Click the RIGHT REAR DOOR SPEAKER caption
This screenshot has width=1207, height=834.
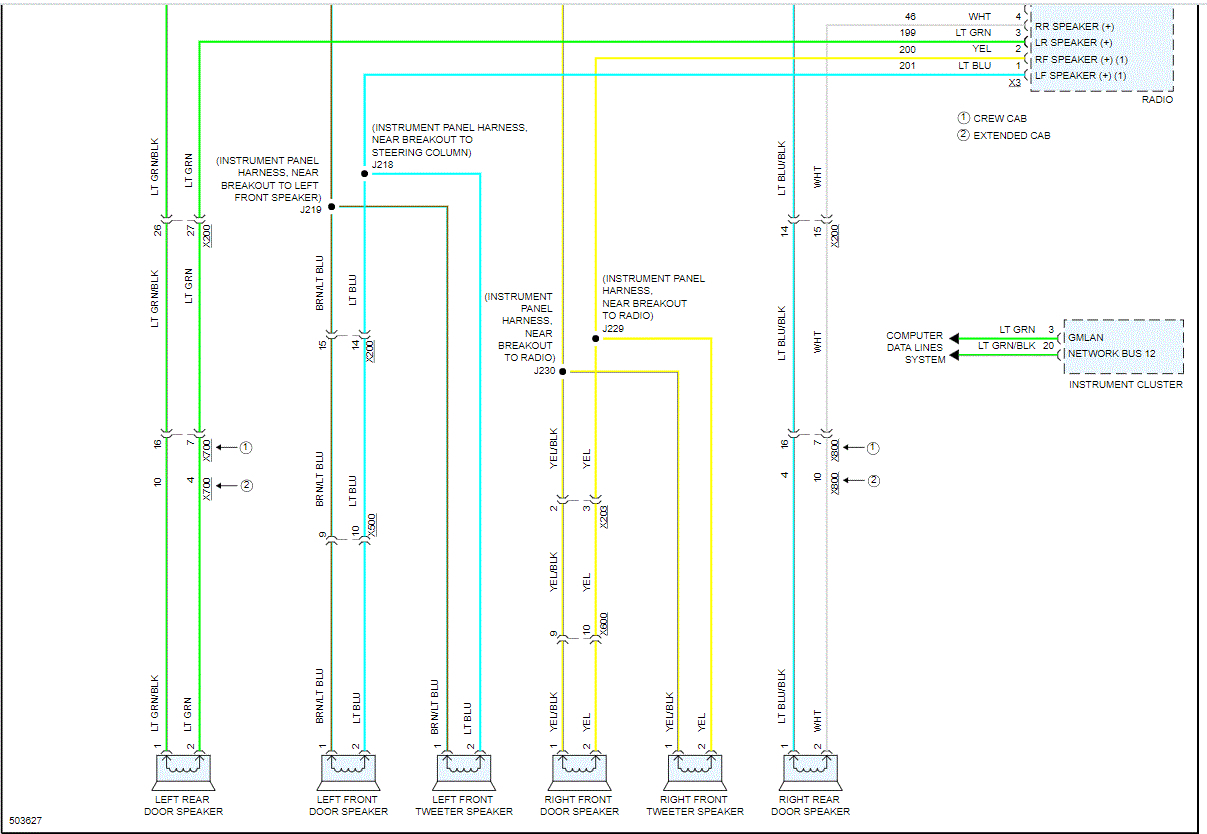811,806
